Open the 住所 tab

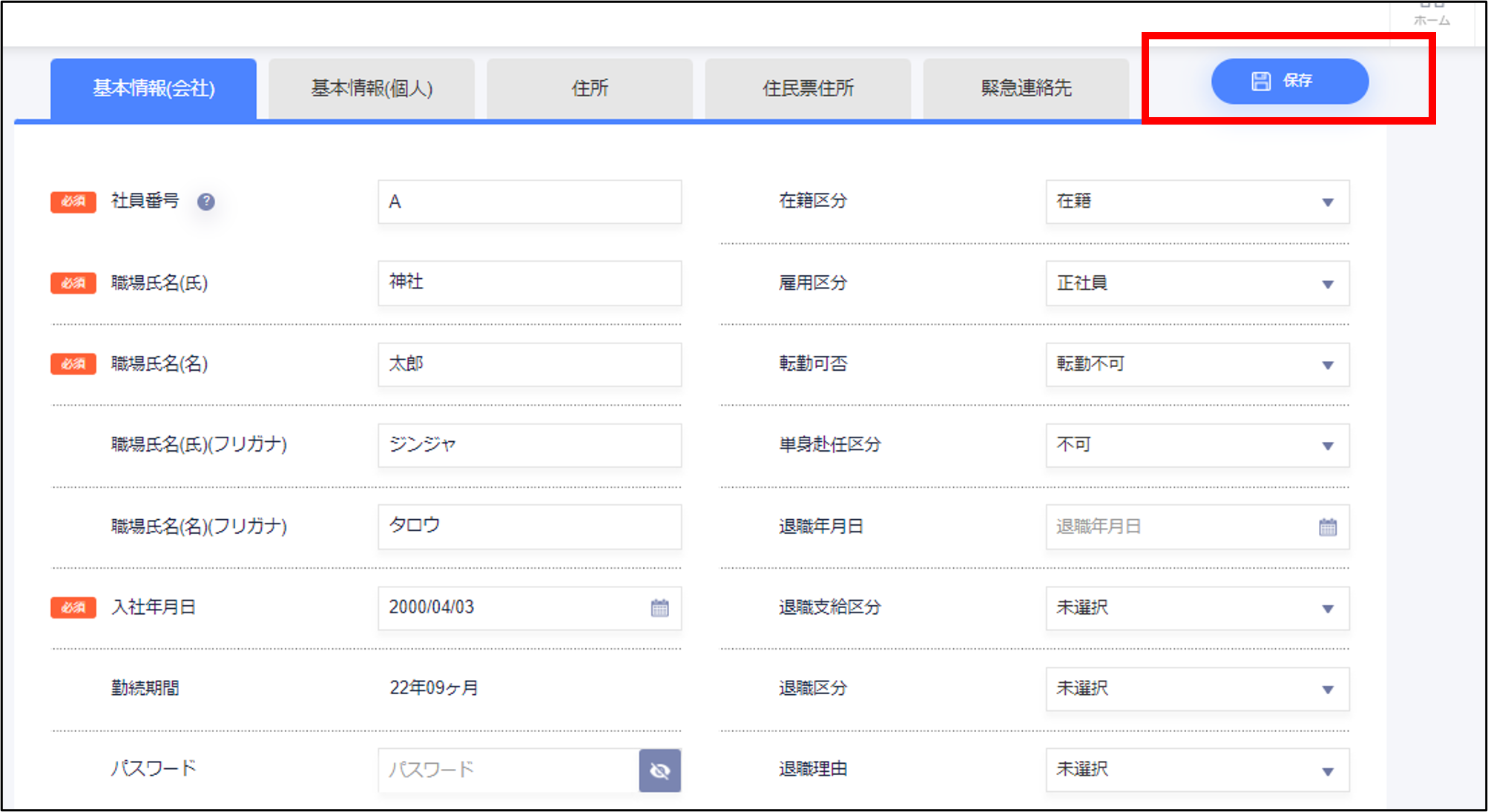pyautogui.click(x=590, y=89)
